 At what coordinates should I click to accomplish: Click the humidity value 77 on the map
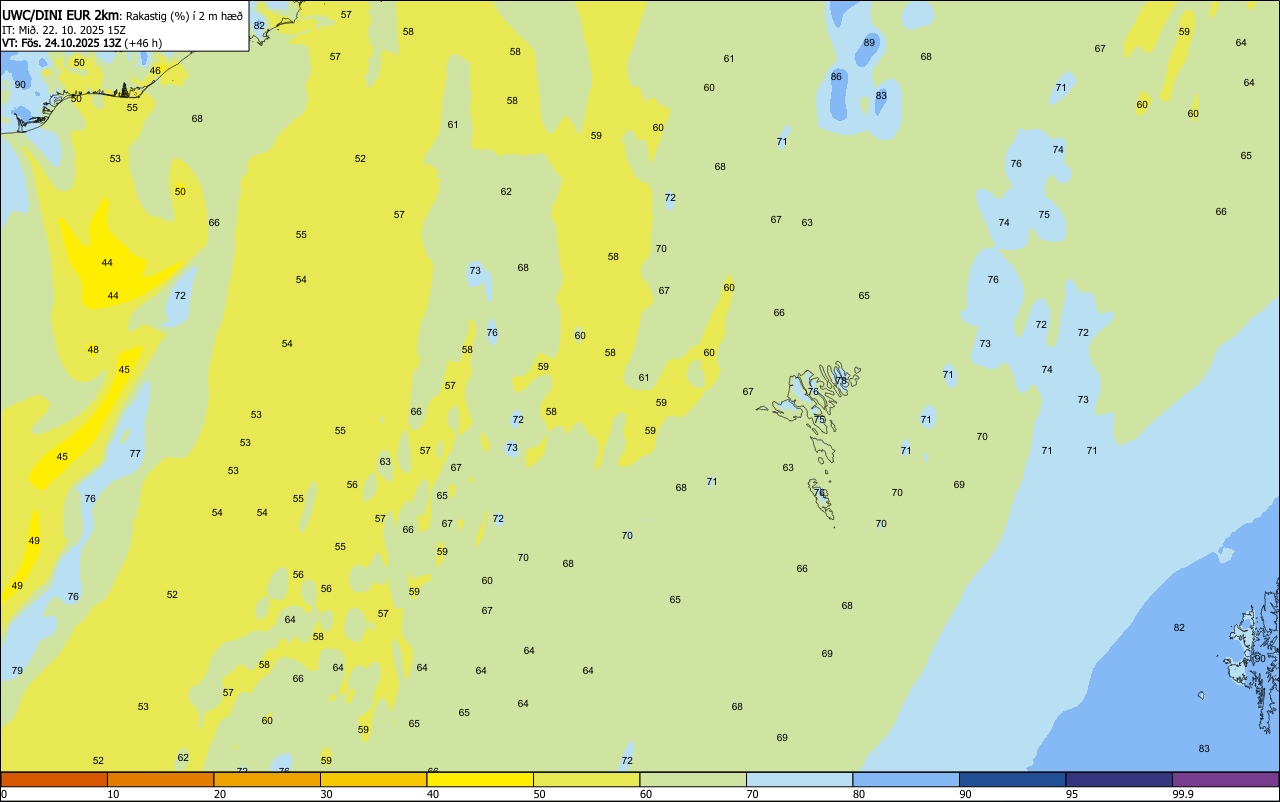pyautogui.click(x=135, y=453)
